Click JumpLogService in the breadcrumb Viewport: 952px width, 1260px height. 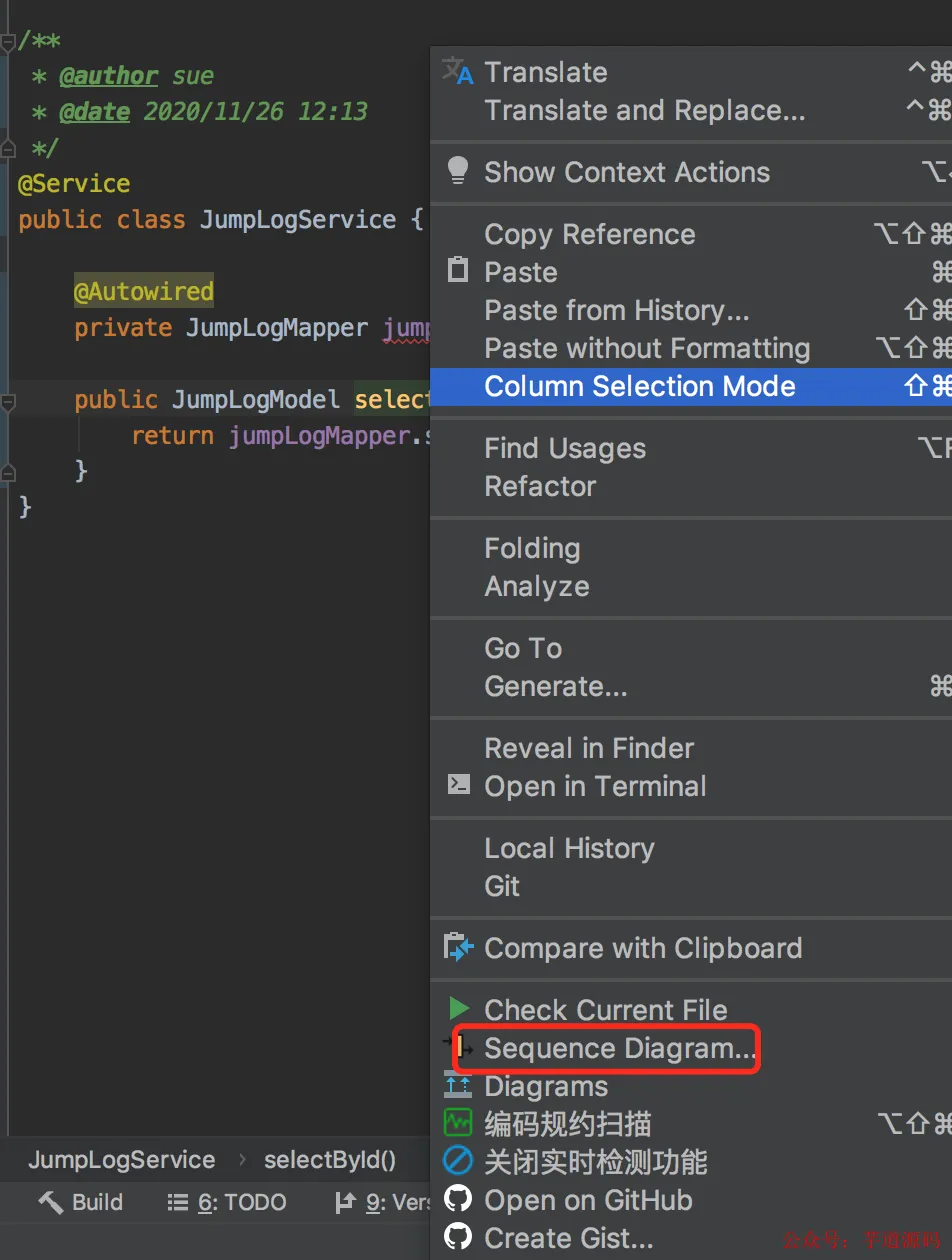[121, 1159]
